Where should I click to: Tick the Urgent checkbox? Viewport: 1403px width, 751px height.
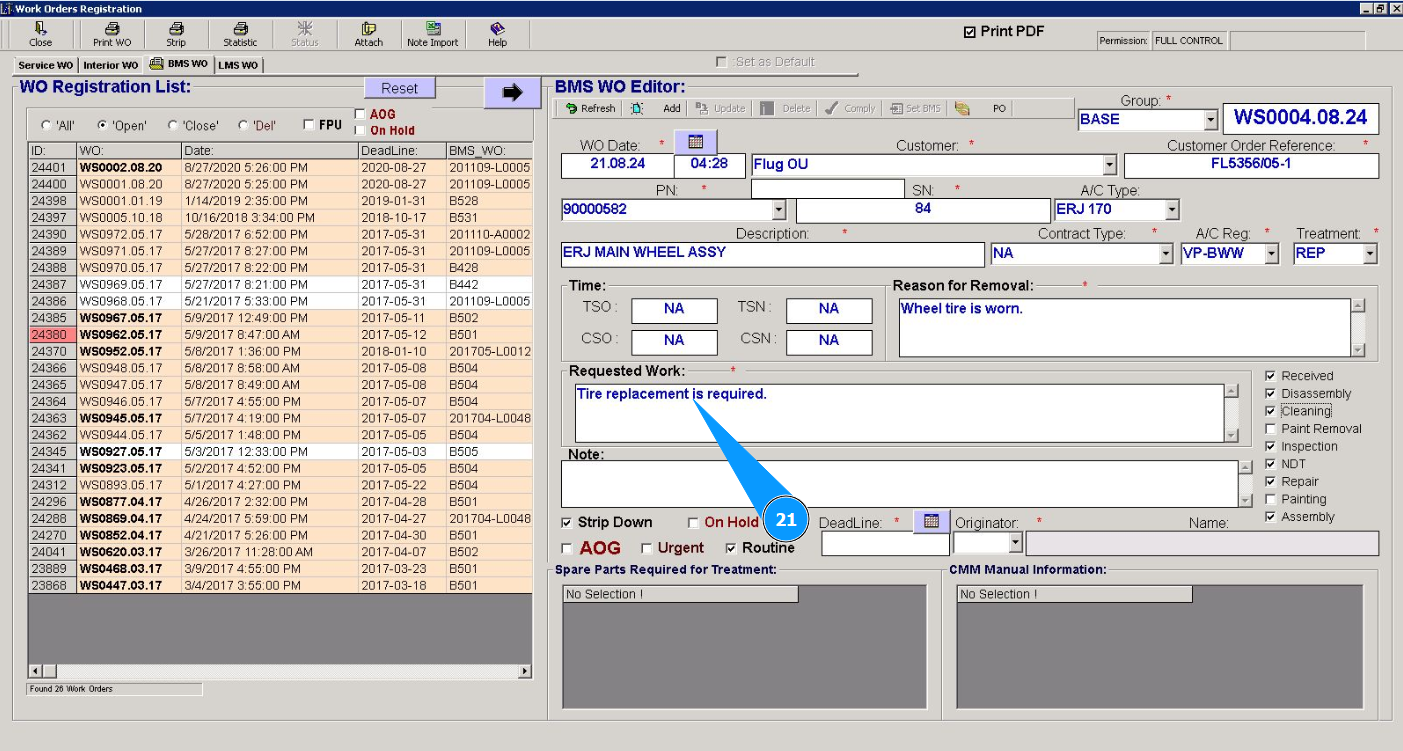point(647,549)
